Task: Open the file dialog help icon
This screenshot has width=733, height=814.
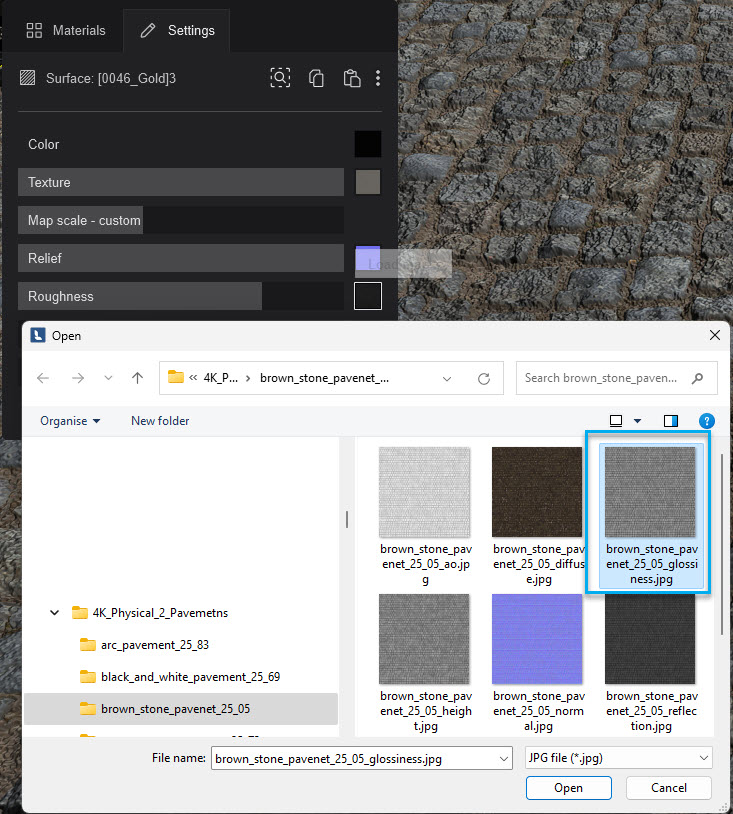Action: (x=707, y=421)
